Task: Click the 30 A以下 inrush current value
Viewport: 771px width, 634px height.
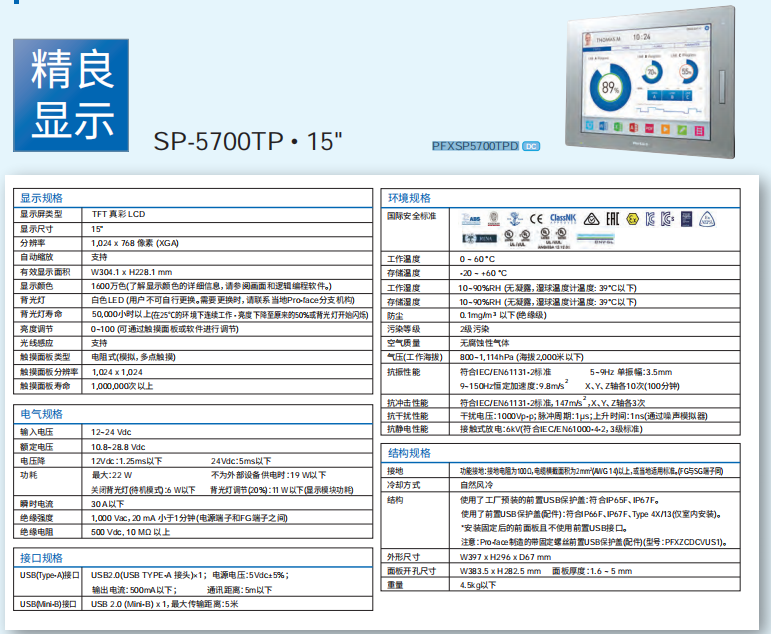Action: point(108,504)
